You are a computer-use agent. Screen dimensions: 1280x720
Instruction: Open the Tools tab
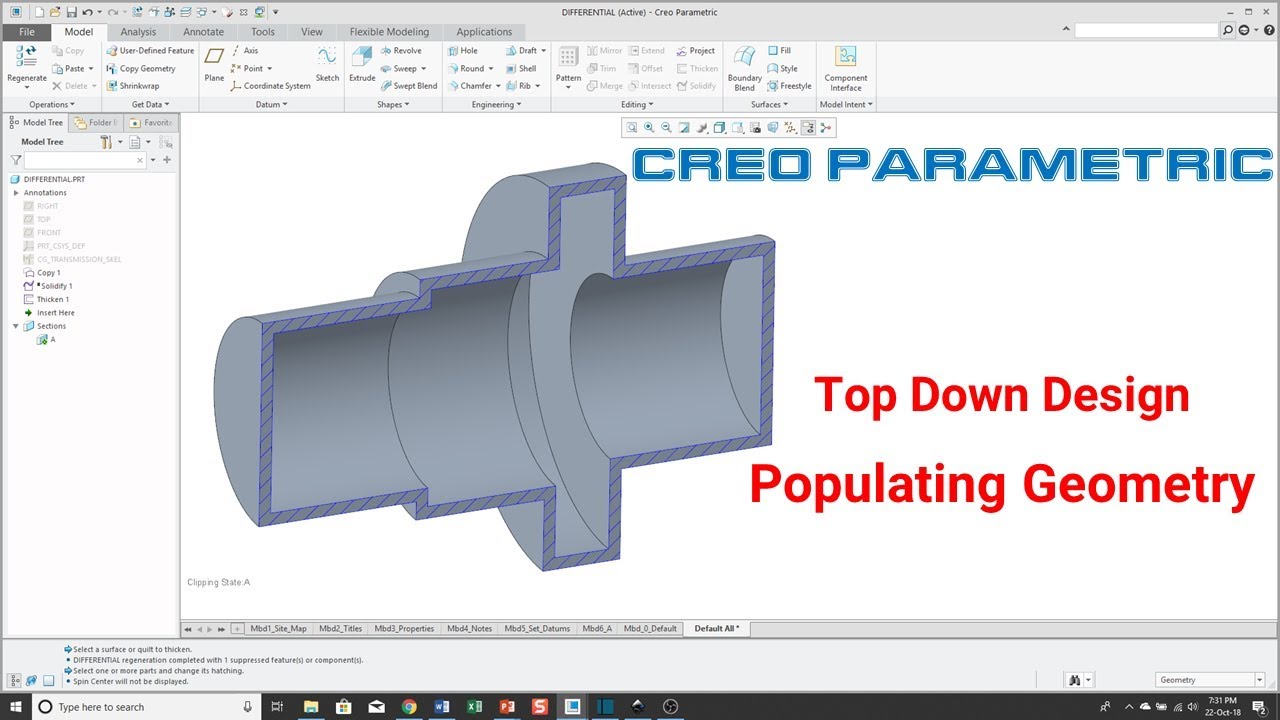pyautogui.click(x=263, y=32)
